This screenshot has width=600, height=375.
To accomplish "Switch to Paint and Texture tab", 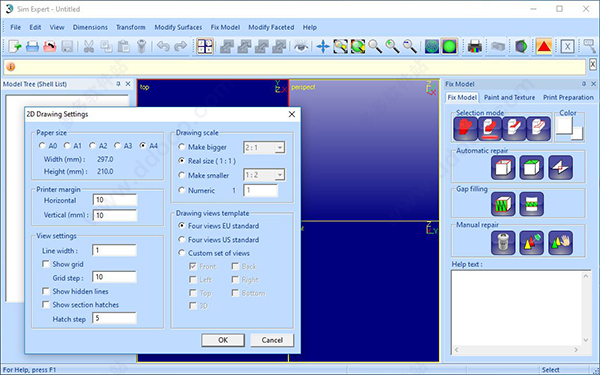I will click(x=509, y=97).
